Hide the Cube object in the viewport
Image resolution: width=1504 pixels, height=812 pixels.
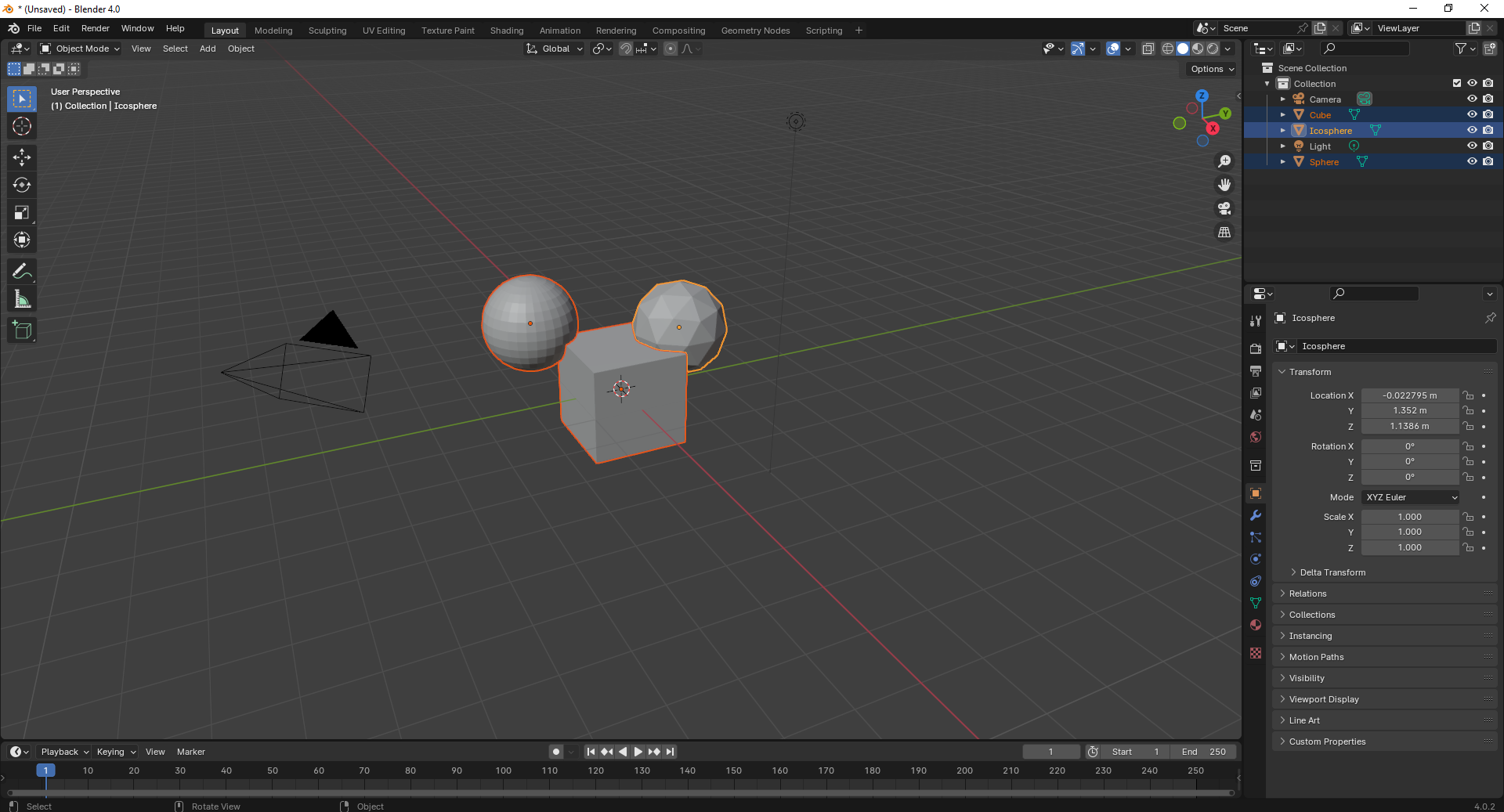[x=1472, y=114]
